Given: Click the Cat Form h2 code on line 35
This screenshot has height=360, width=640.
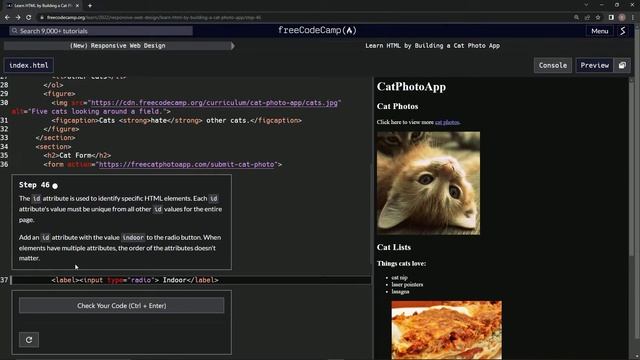Looking at the screenshot, I should [77, 156].
